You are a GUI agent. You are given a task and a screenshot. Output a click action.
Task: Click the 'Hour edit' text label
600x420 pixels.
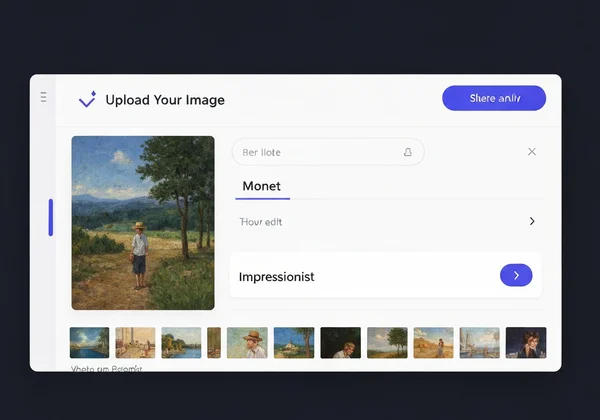(261, 222)
